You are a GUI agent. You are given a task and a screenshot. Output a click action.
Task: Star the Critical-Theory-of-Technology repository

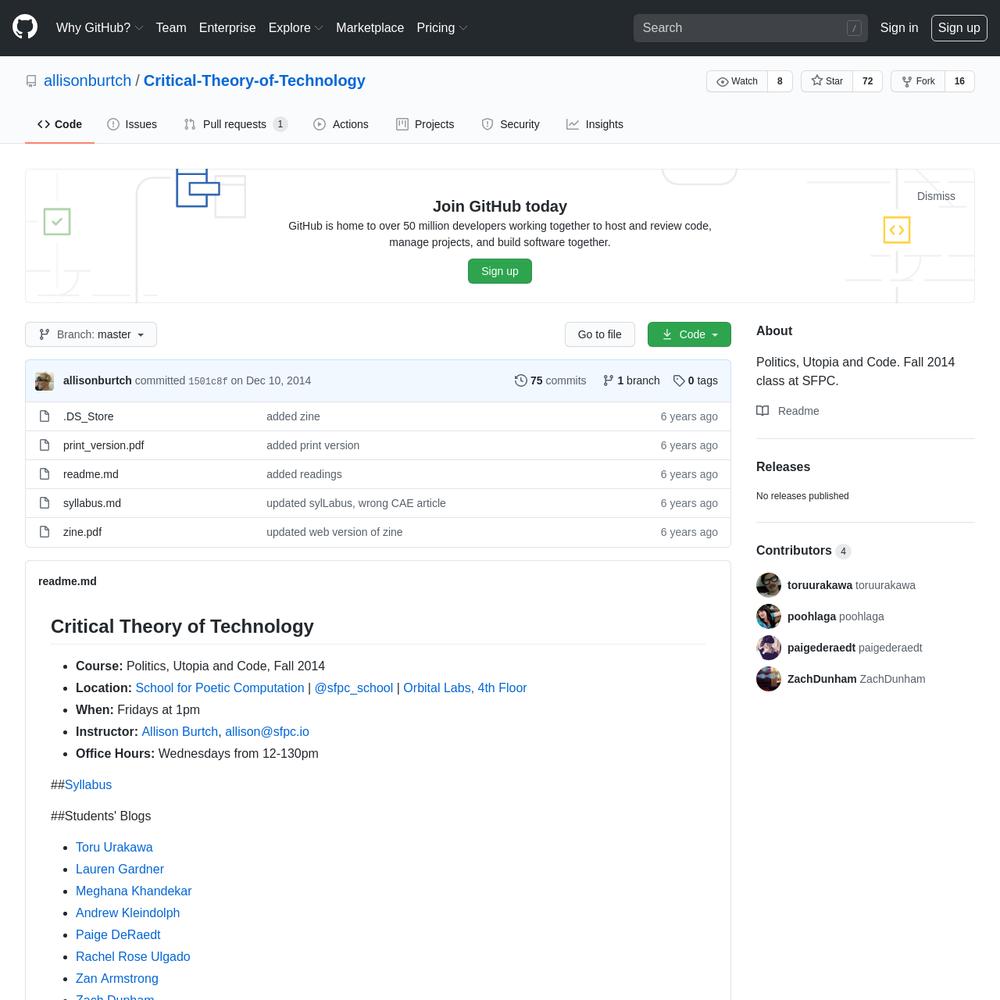pos(827,81)
